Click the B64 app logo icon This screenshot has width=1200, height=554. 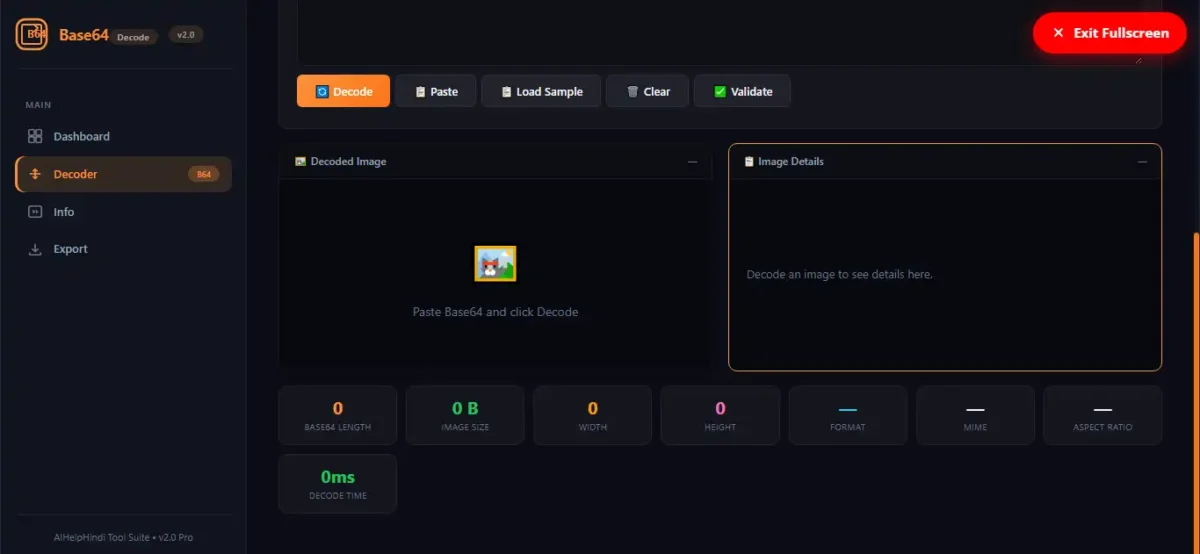coord(32,34)
